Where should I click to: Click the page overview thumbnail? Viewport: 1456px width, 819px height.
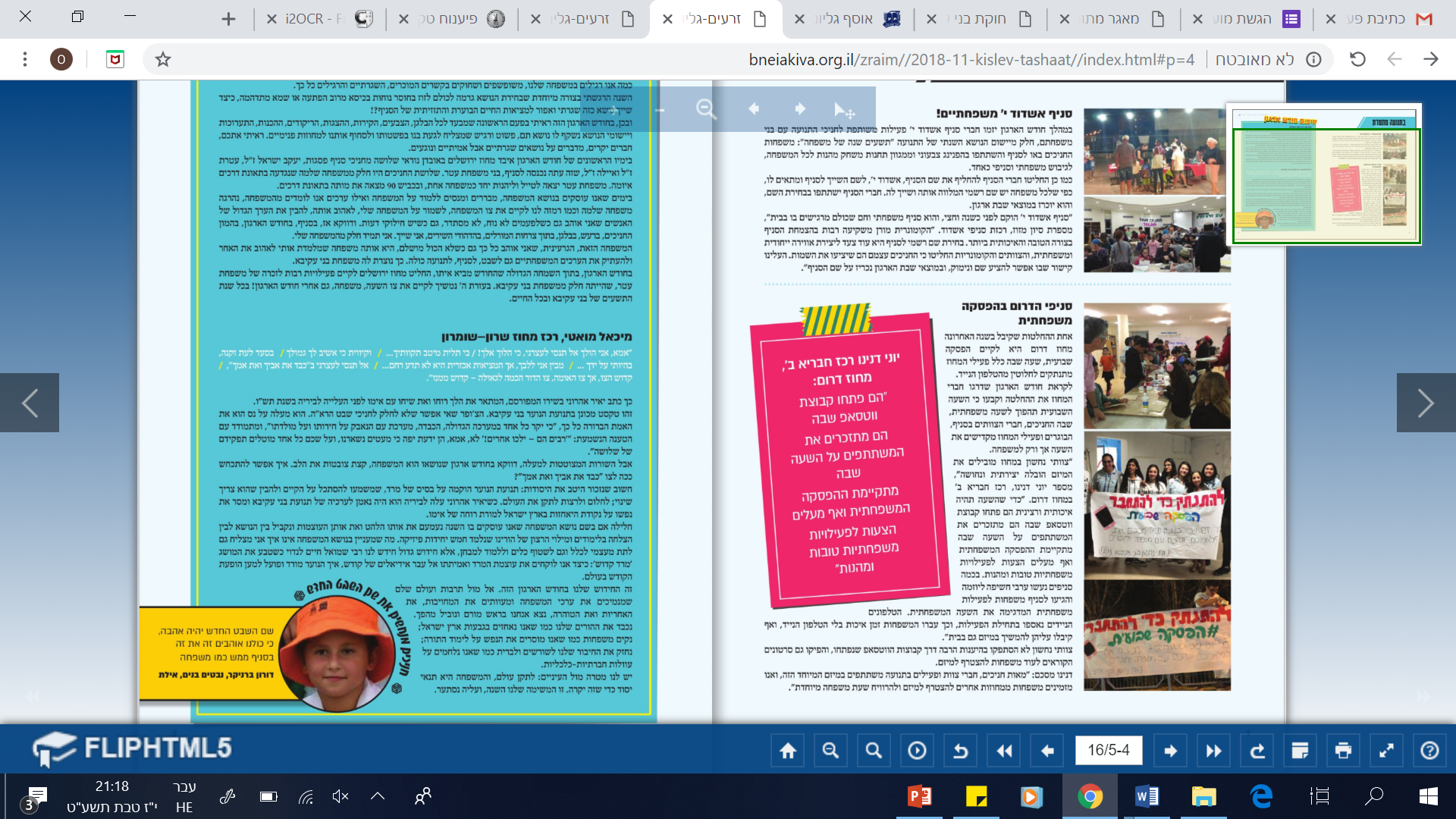pos(1324,174)
